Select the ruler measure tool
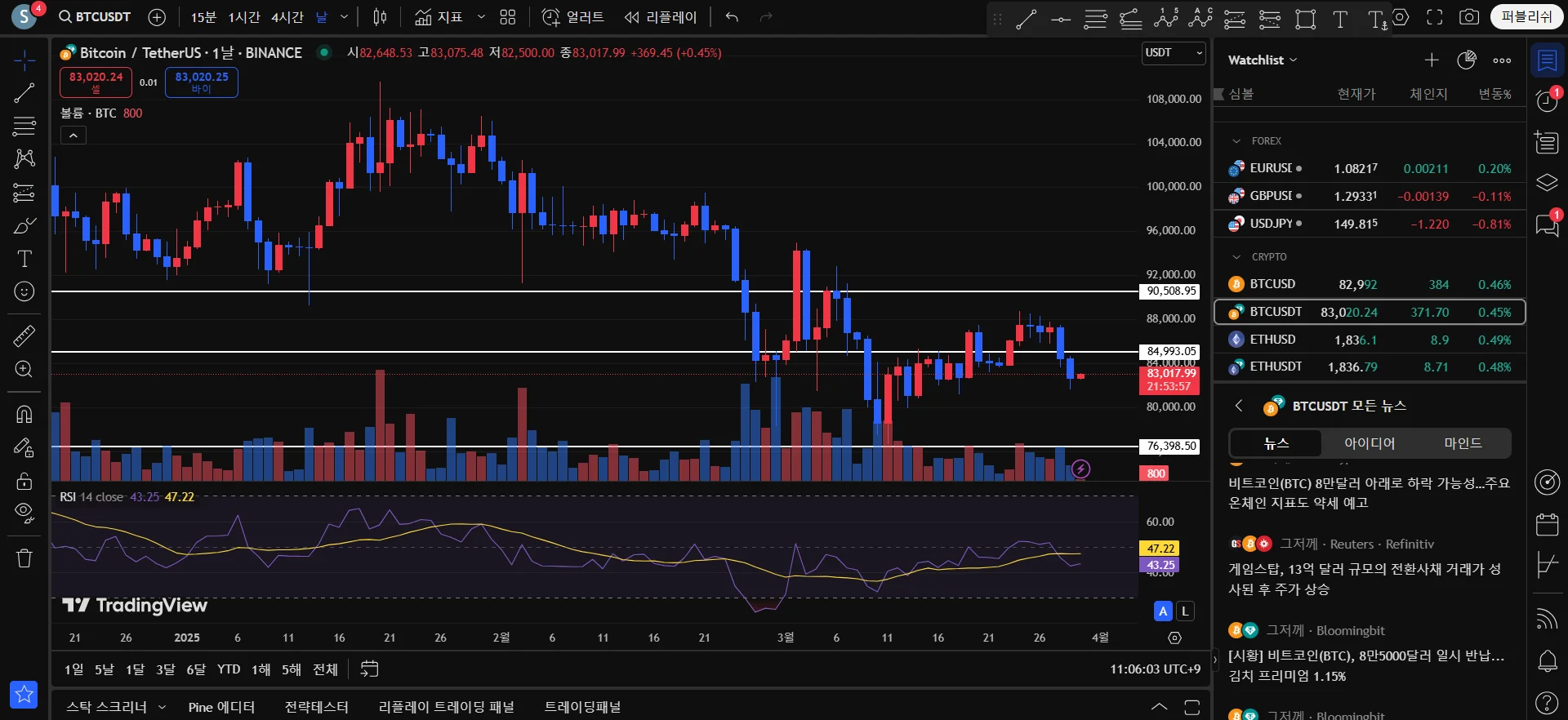This screenshot has height=720, width=1568. pyautogui.click(x=24, y=336)
